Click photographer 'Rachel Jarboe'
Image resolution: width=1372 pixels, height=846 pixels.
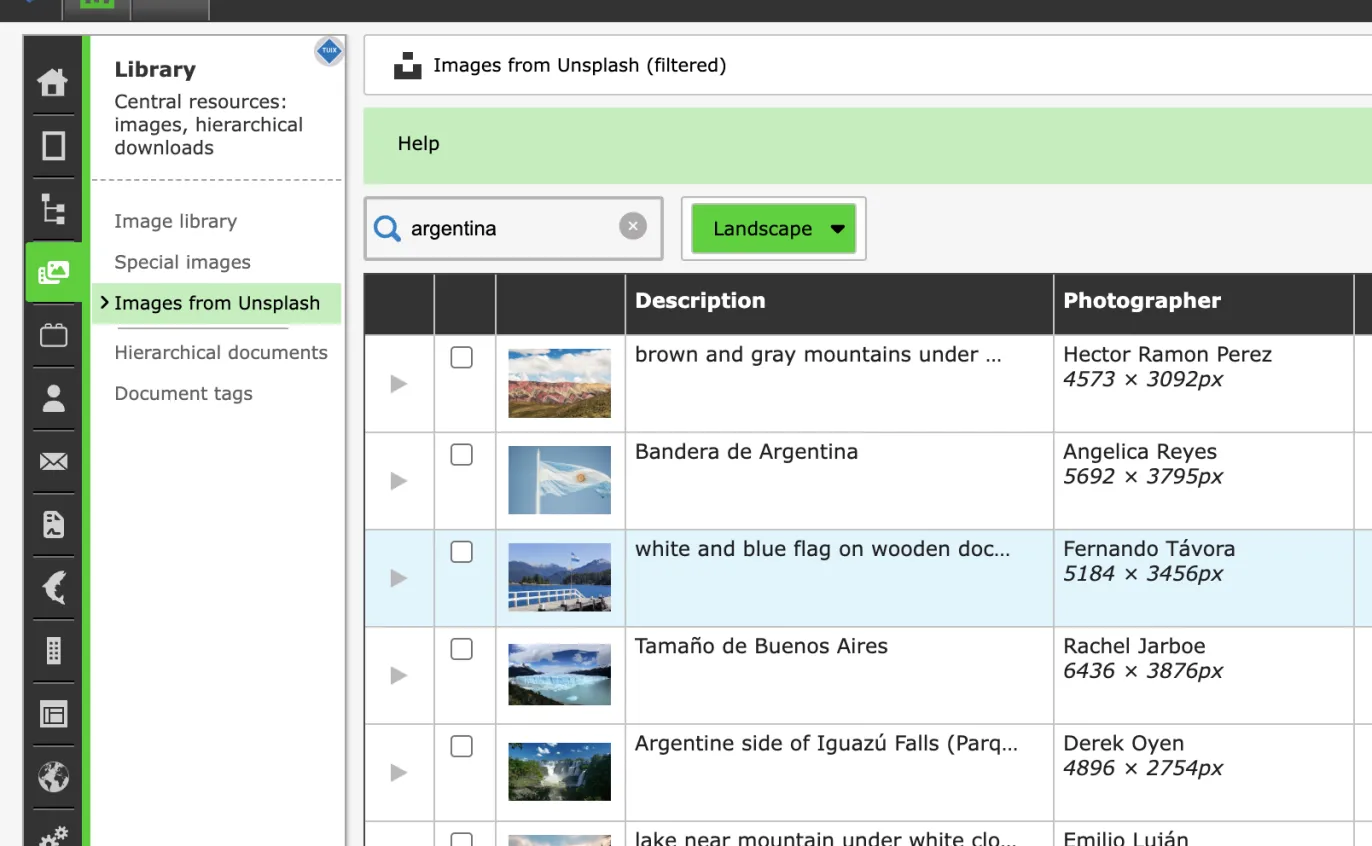point(1134,646)
